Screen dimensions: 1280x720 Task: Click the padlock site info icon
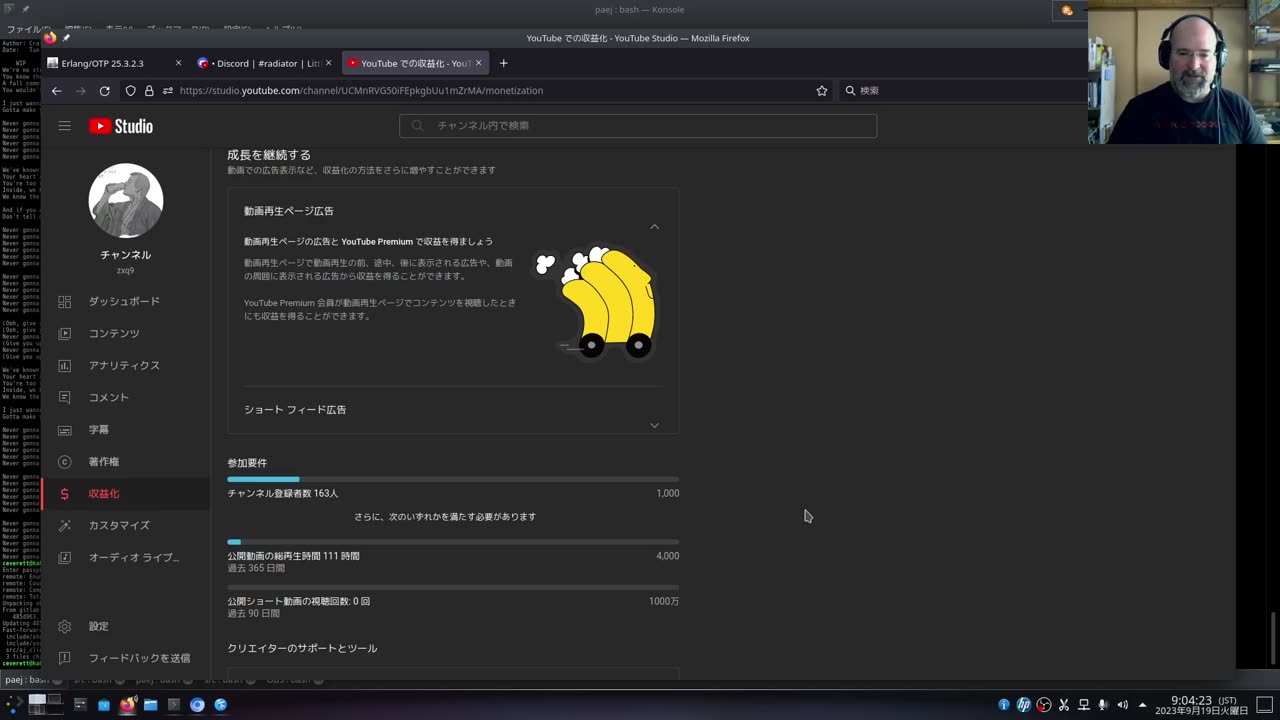coord(149,90)
